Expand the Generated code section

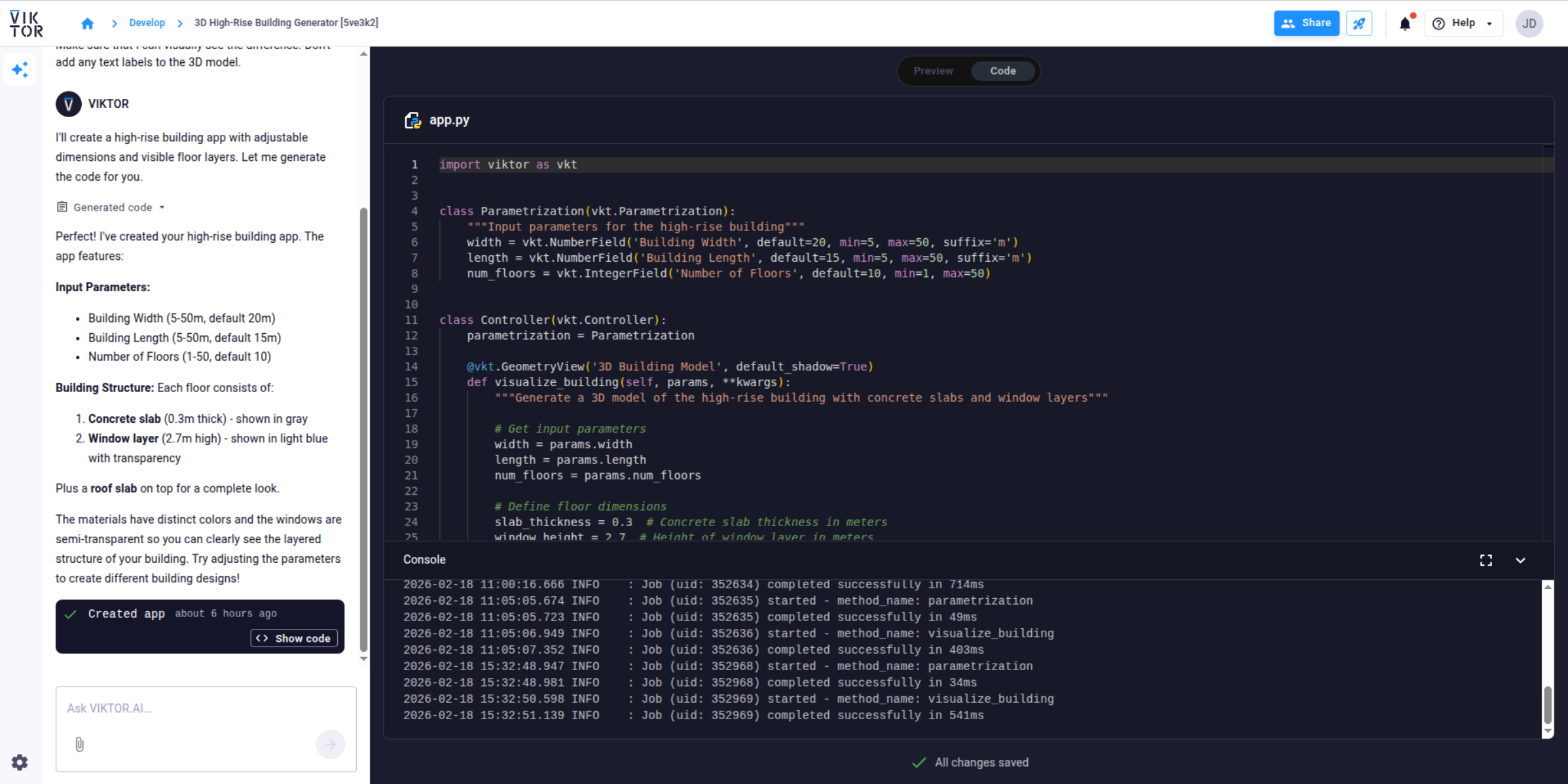tap(111, 207)
